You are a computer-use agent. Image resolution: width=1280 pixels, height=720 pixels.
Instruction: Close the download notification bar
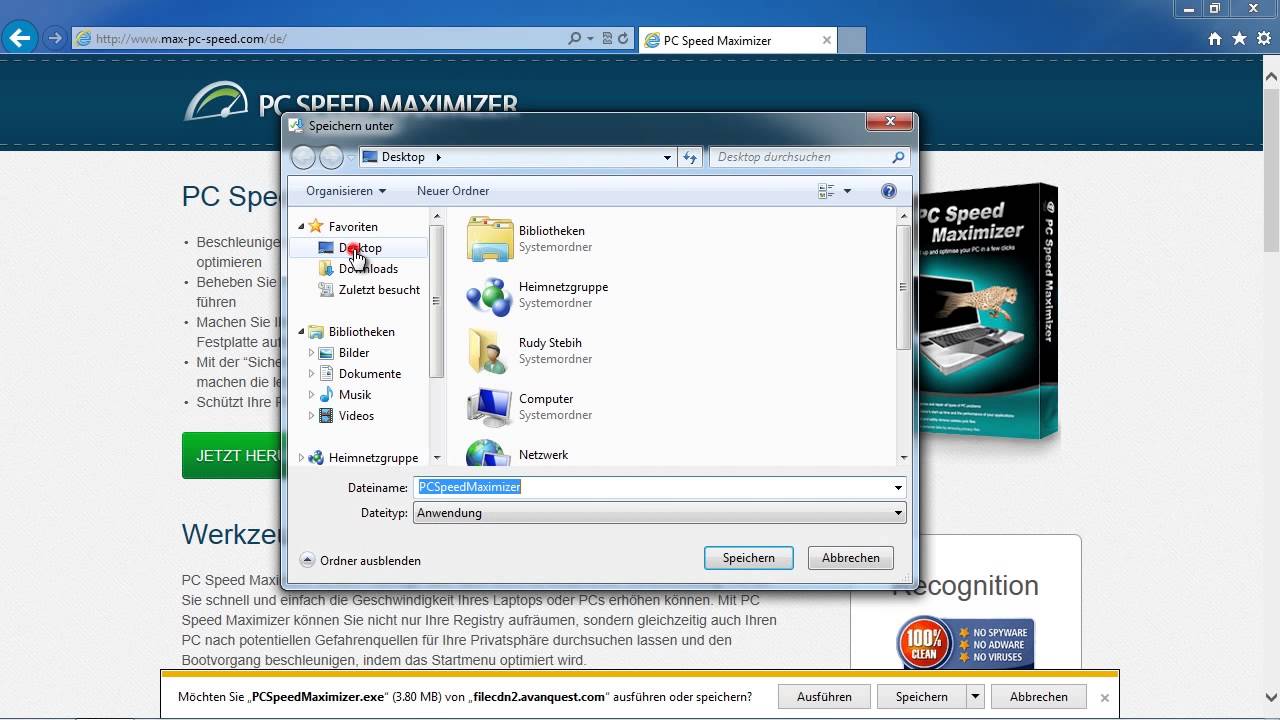(x=1105, y=698)
